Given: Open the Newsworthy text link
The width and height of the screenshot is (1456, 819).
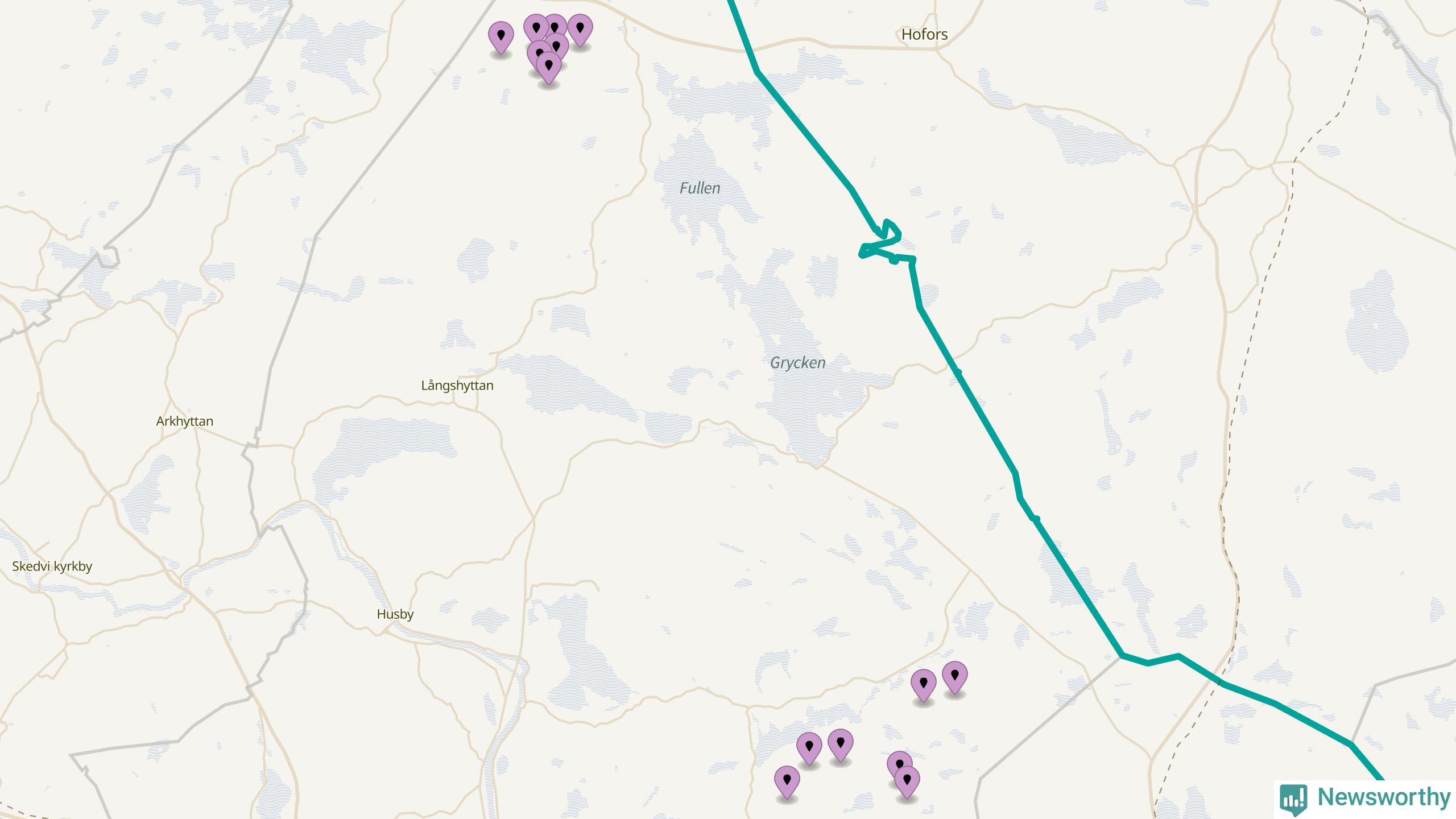Looking at the screenshot, I should tap(1384, 797).
